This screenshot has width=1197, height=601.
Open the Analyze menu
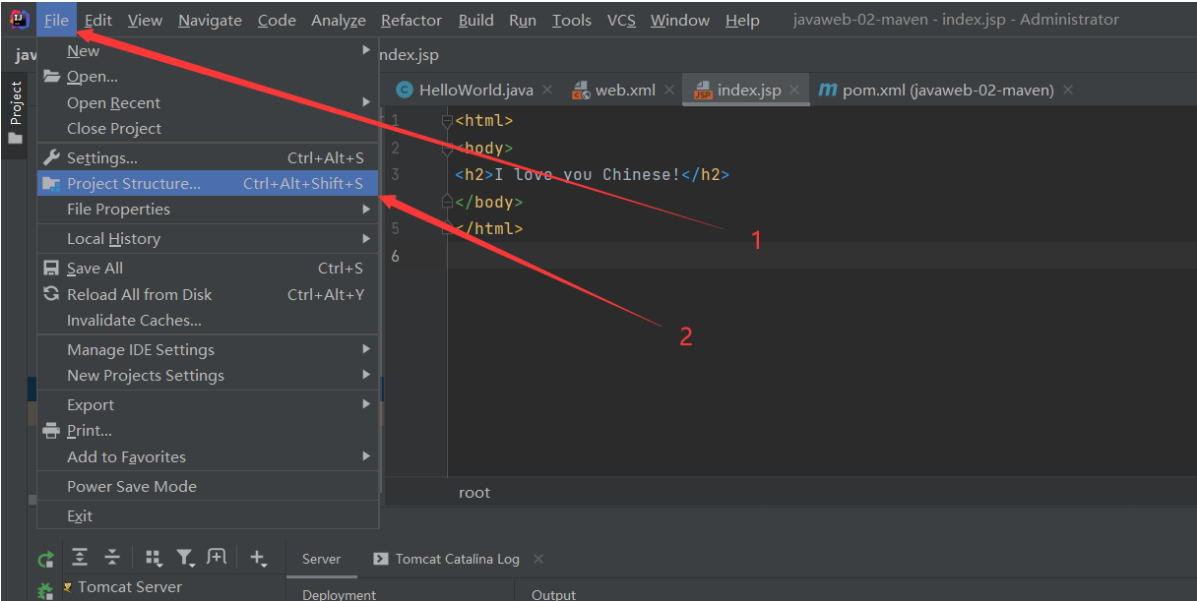click(x=338, y=21)
